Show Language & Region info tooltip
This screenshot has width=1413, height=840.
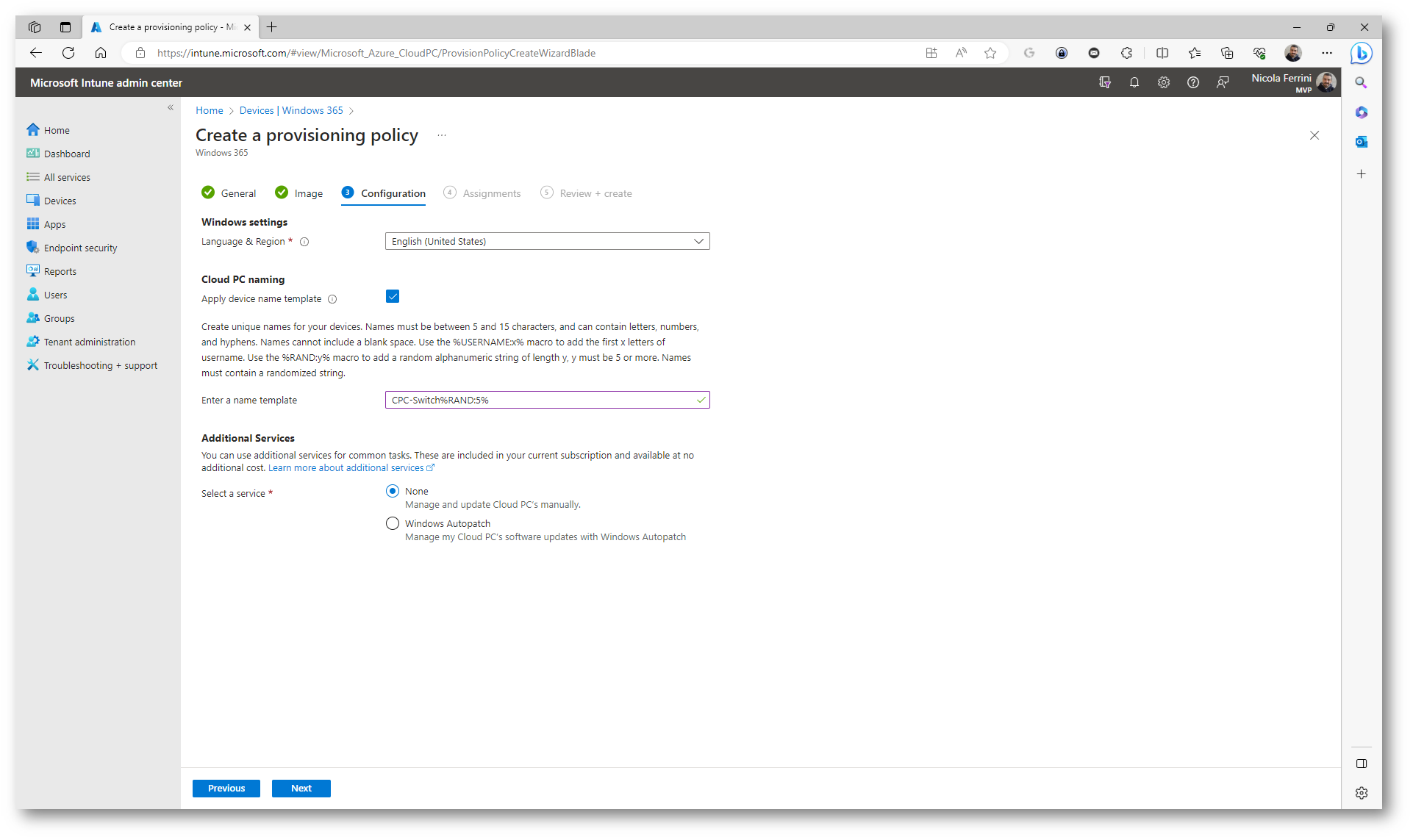pyautogui.click(x=304, y=242)
